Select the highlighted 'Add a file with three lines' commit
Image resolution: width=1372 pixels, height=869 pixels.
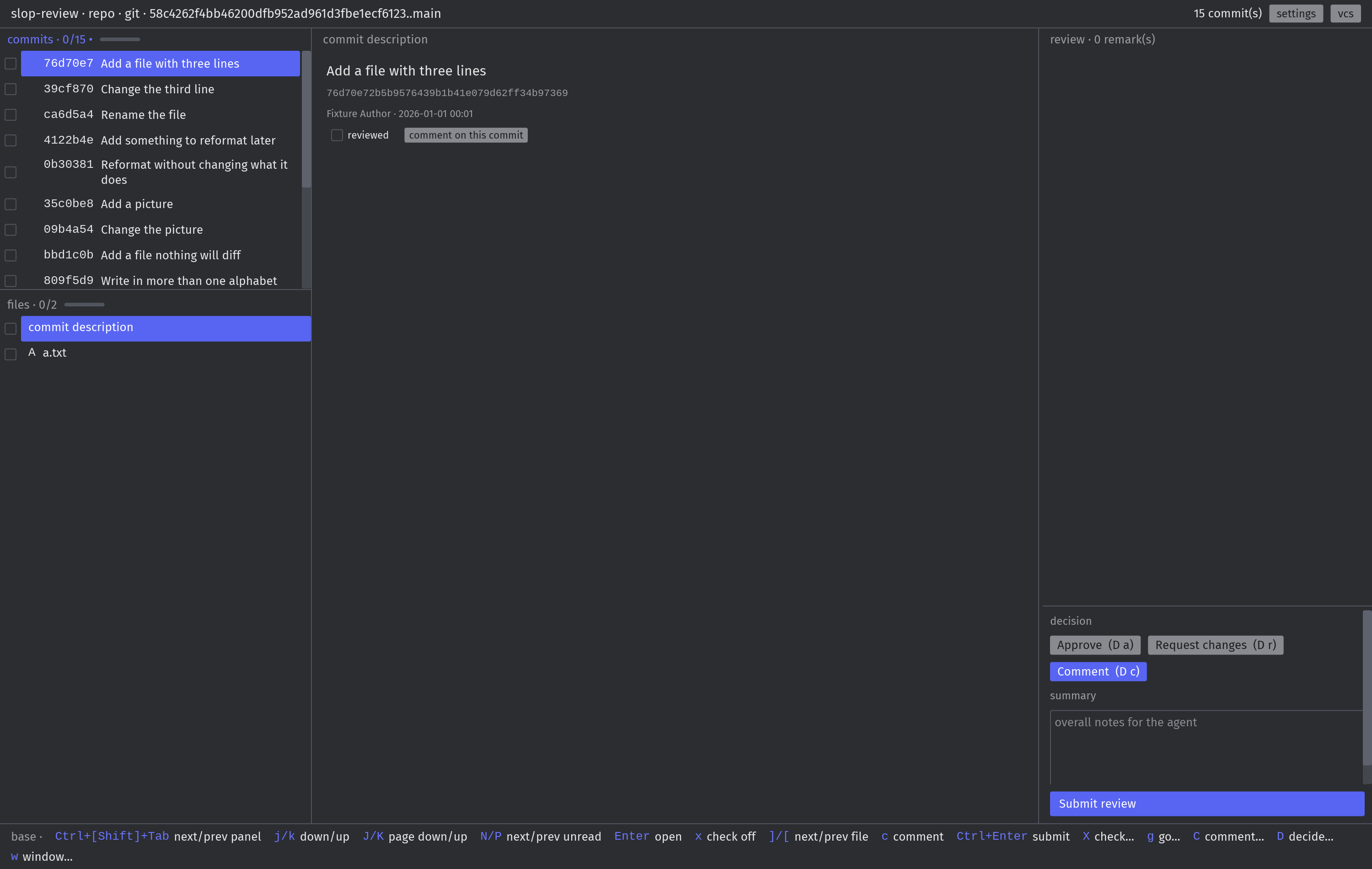160,63
